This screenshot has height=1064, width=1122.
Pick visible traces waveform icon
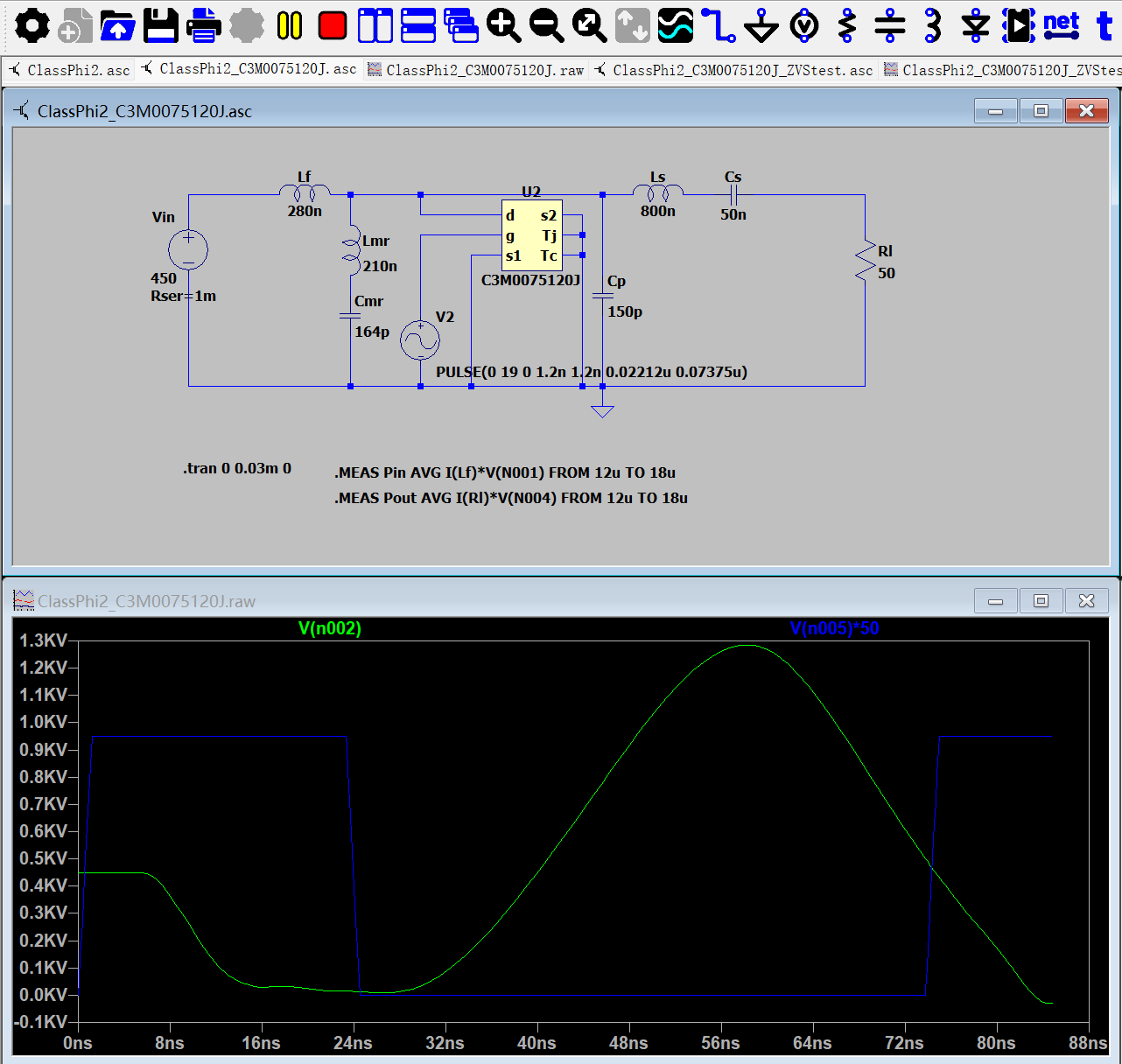click(x=676, y=26)
